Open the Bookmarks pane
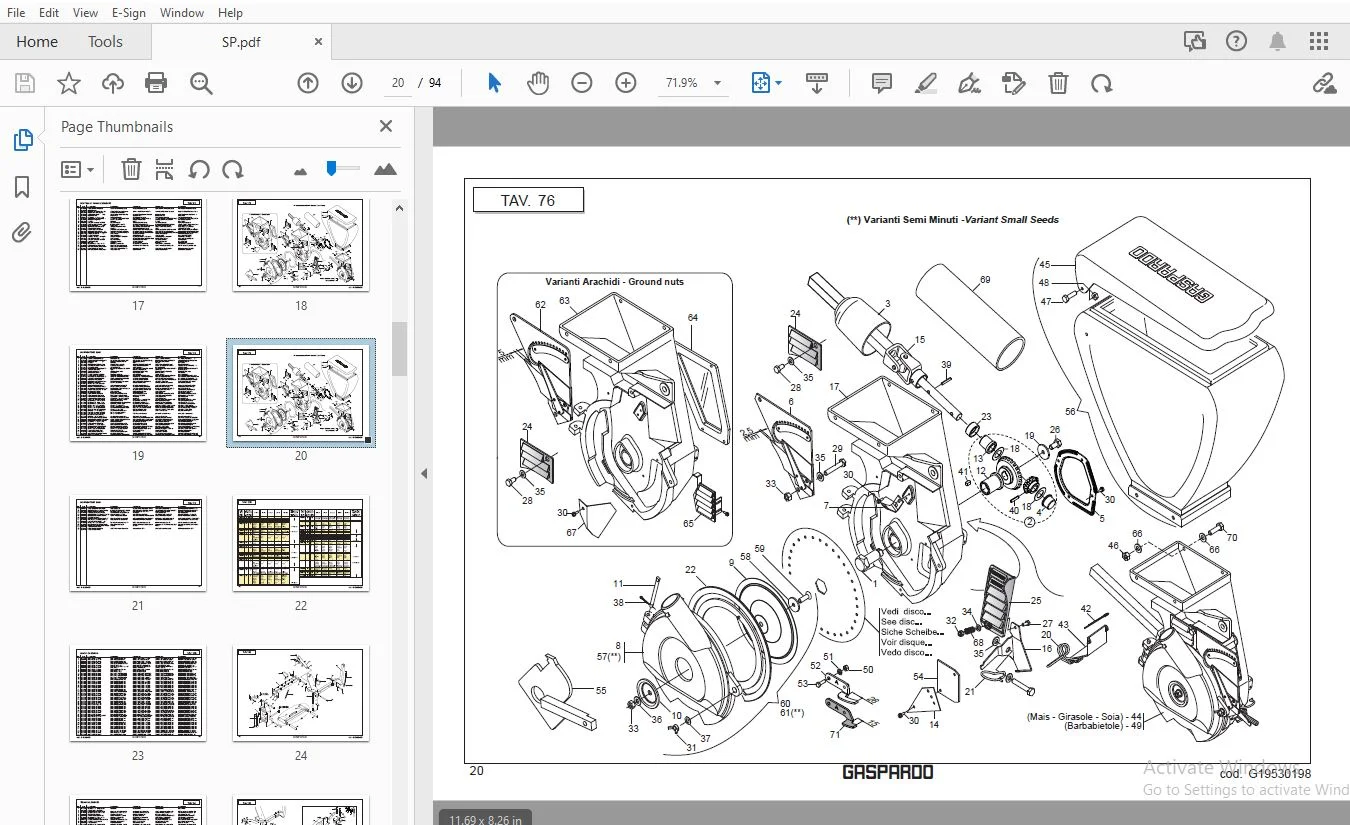Viewport: 1350px width, 825px height. tap(22, 187)
